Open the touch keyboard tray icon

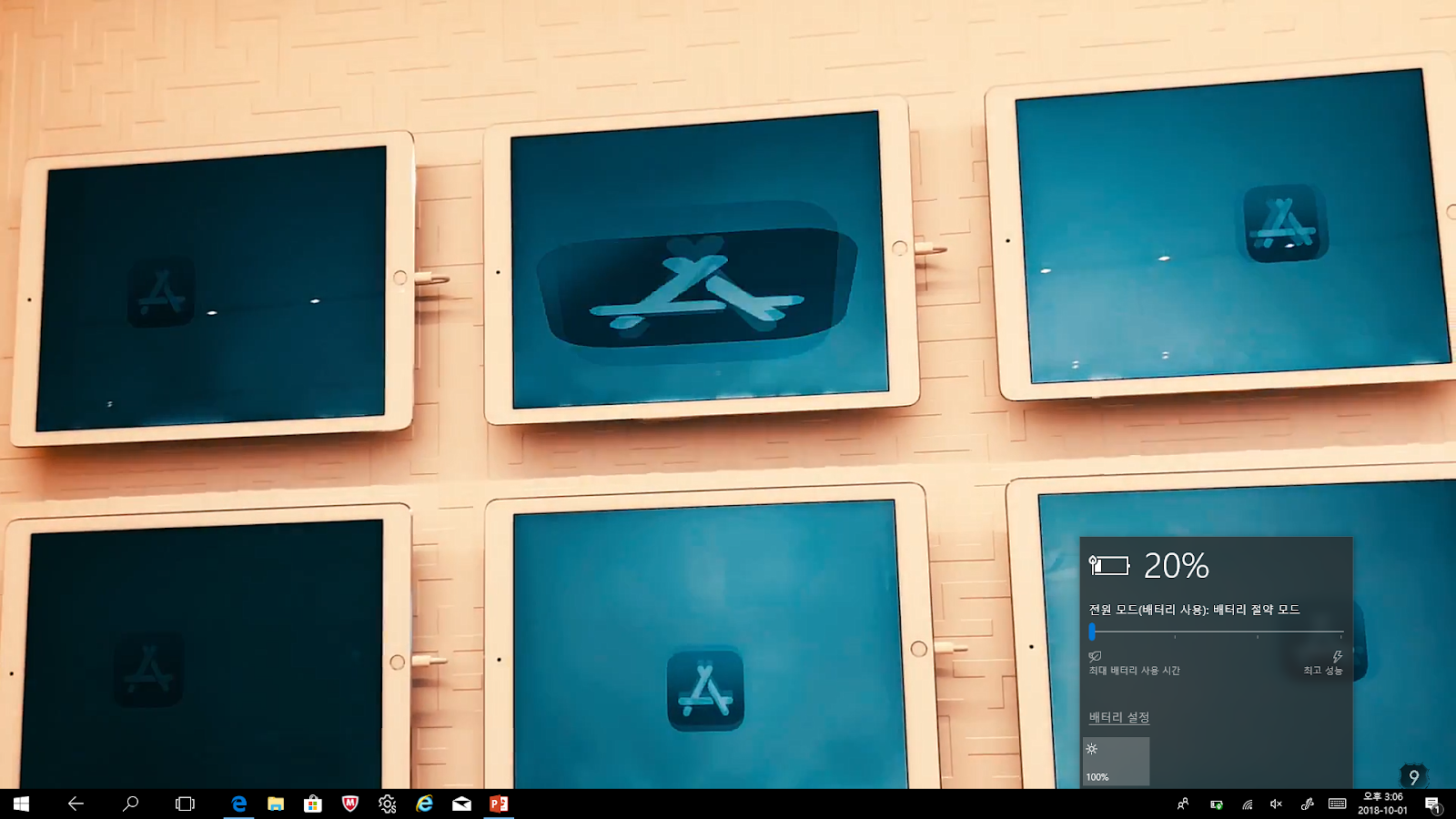click(1337, 804)
